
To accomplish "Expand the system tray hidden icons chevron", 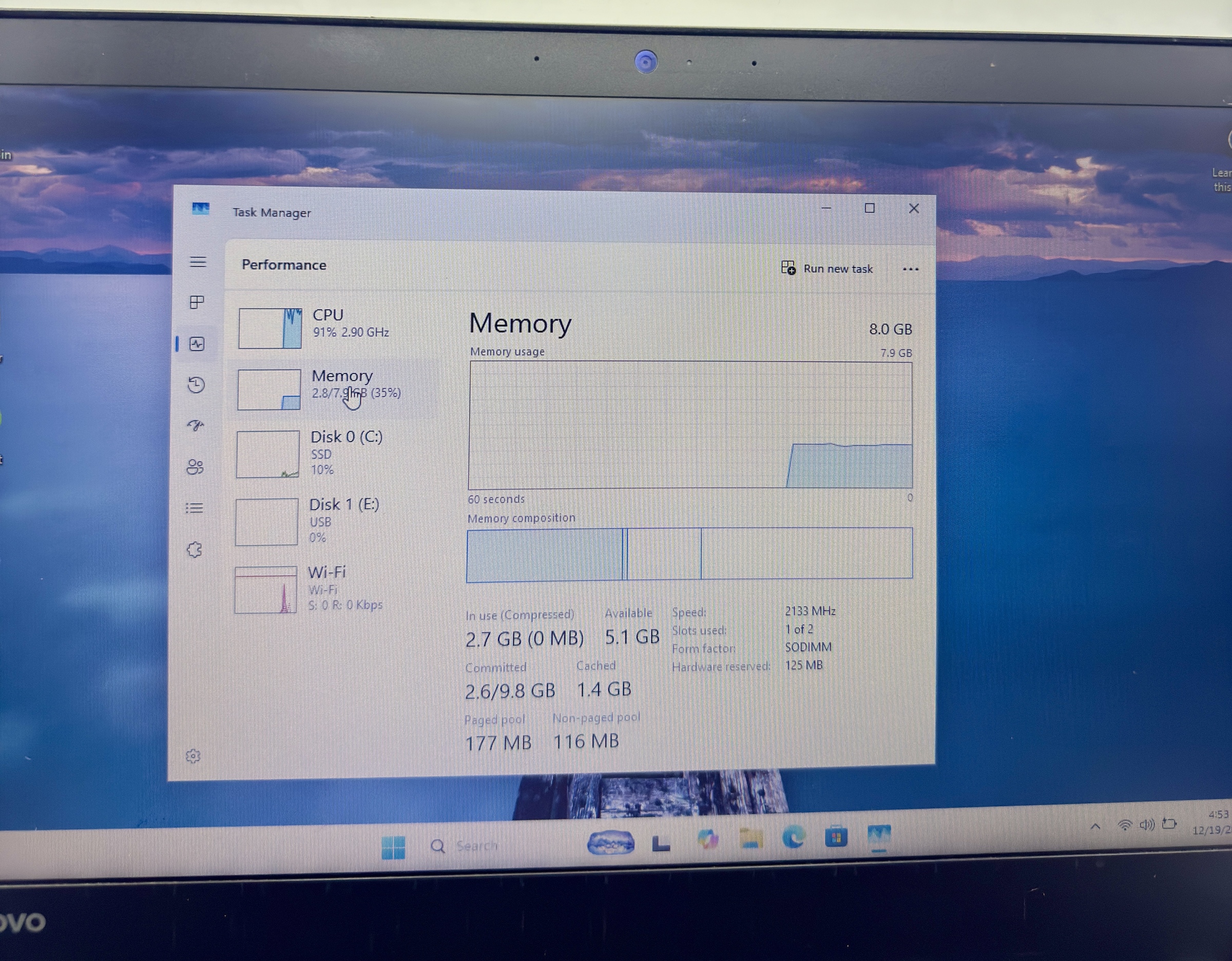I will [1095, 827].
